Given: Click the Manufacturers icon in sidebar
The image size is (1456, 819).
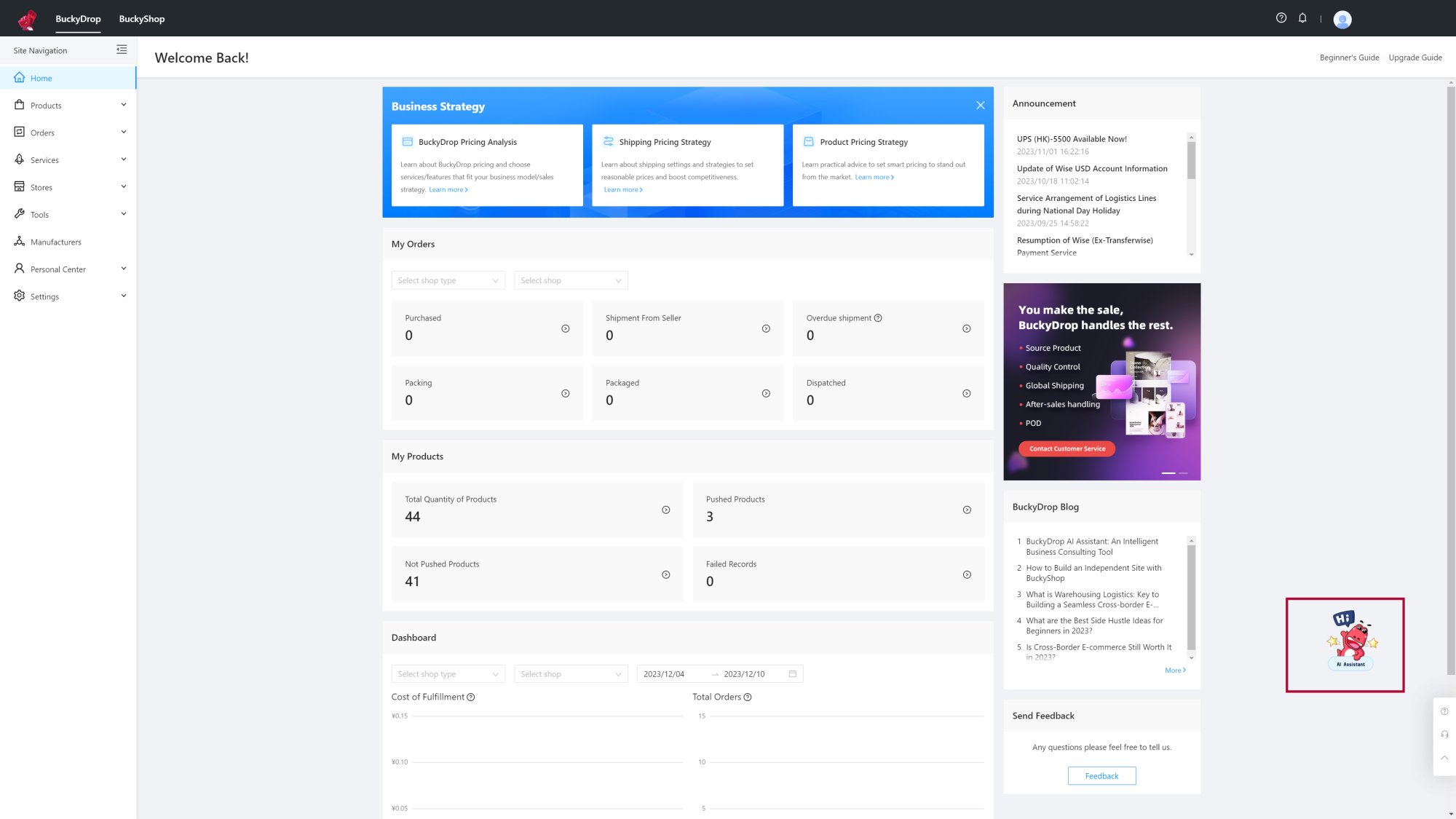Looking at the screenshot, I should (20, 241).
